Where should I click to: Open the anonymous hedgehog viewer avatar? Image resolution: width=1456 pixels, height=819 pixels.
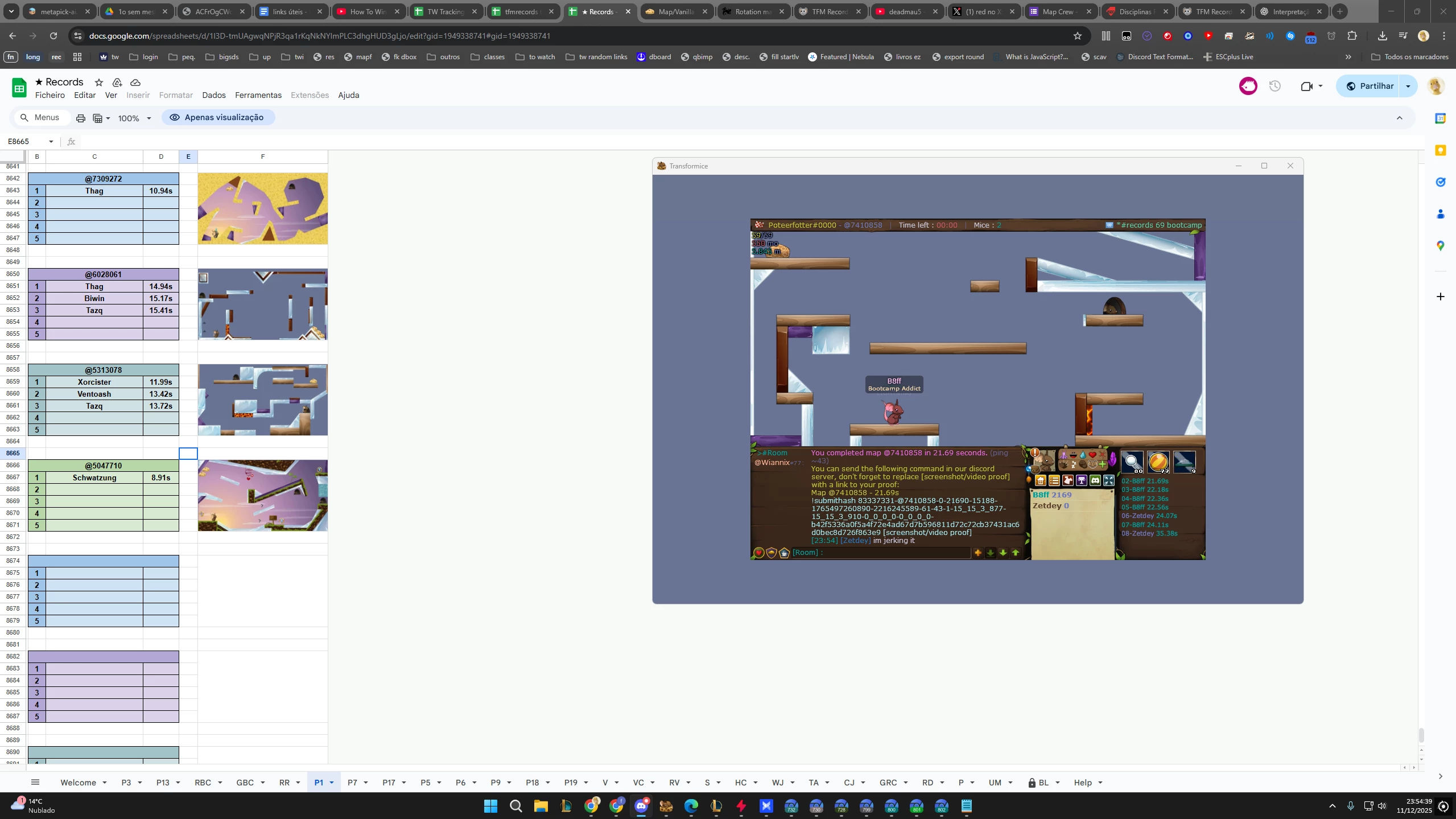click(1248, 86)
